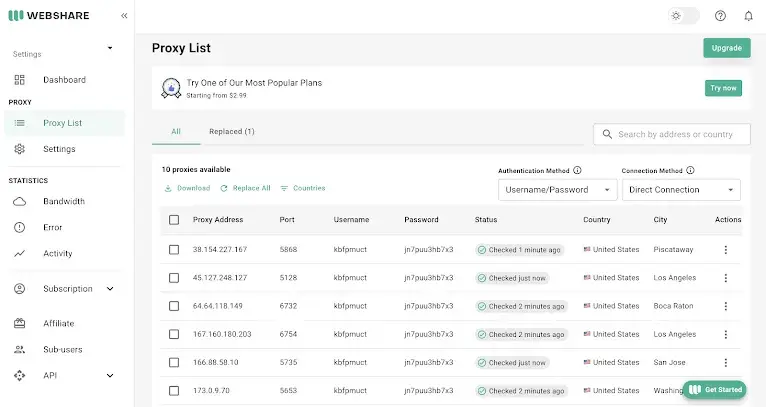The image size is (766, 407).
Task: Click the green Upgrade button
Action: [726, 48]
